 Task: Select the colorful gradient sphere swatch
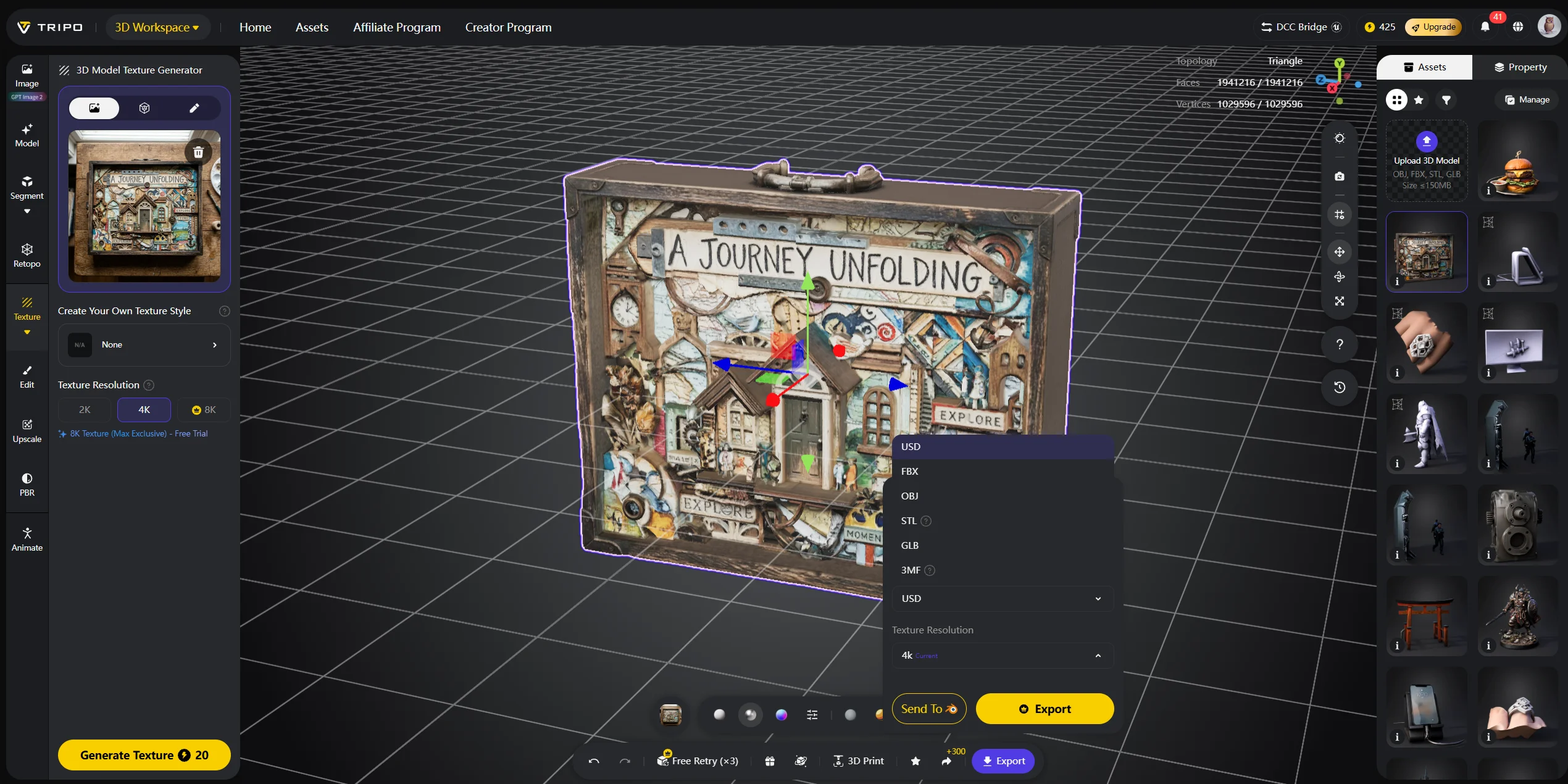pos(781,715)
